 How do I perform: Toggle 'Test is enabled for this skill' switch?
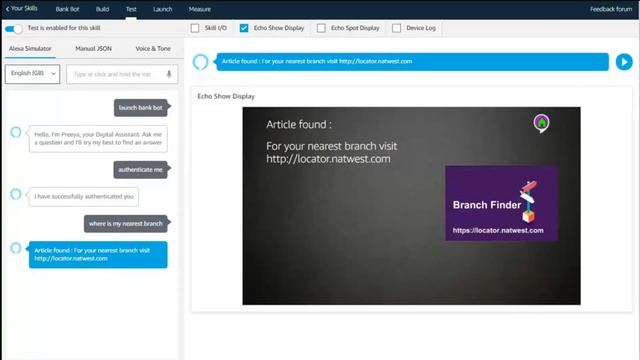pyautogui.click(x=13, y=29)
